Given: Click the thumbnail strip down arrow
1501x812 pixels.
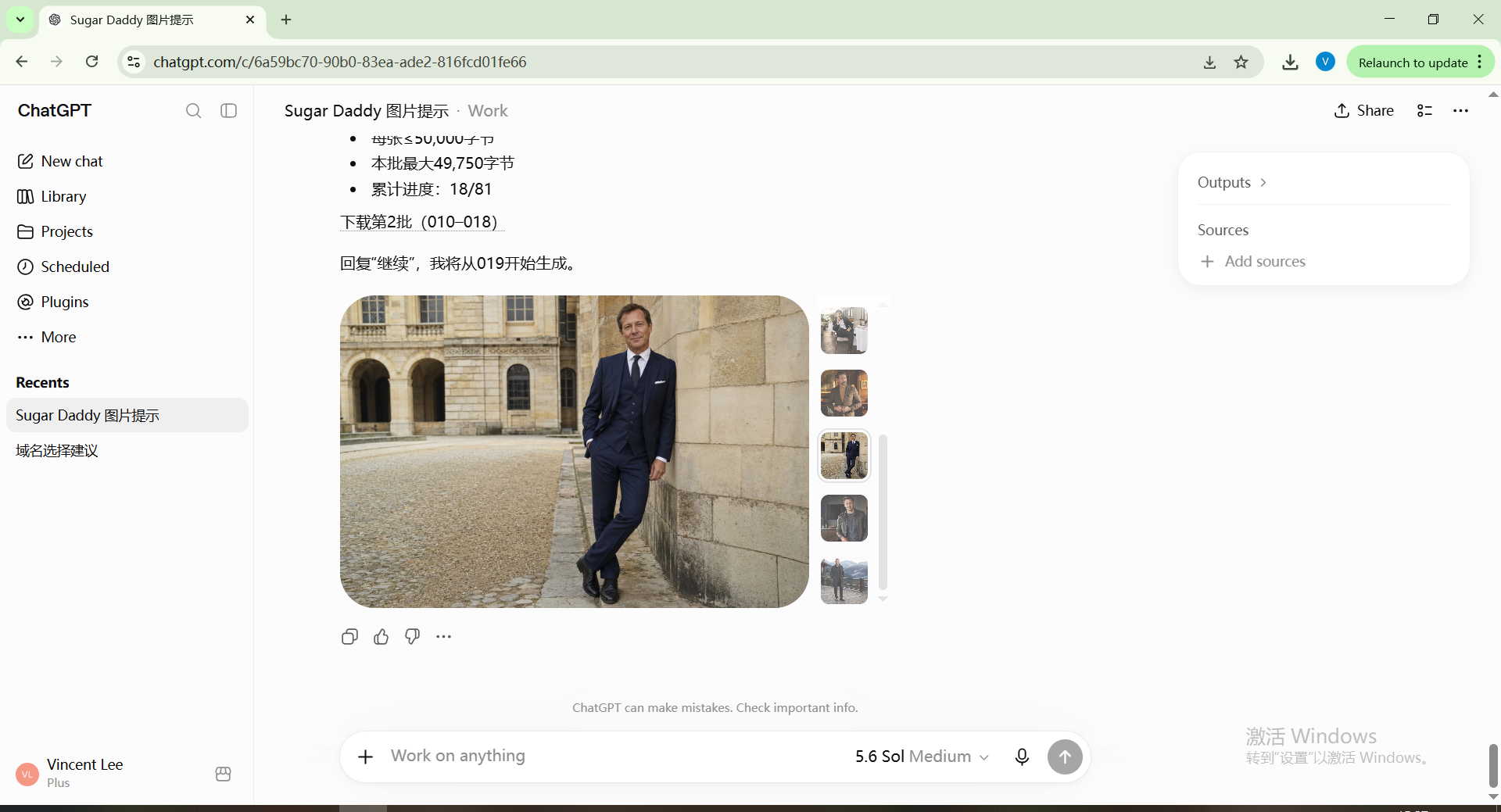Looking at the screenshot, I should pyautogui.click(x=883, y=599).
